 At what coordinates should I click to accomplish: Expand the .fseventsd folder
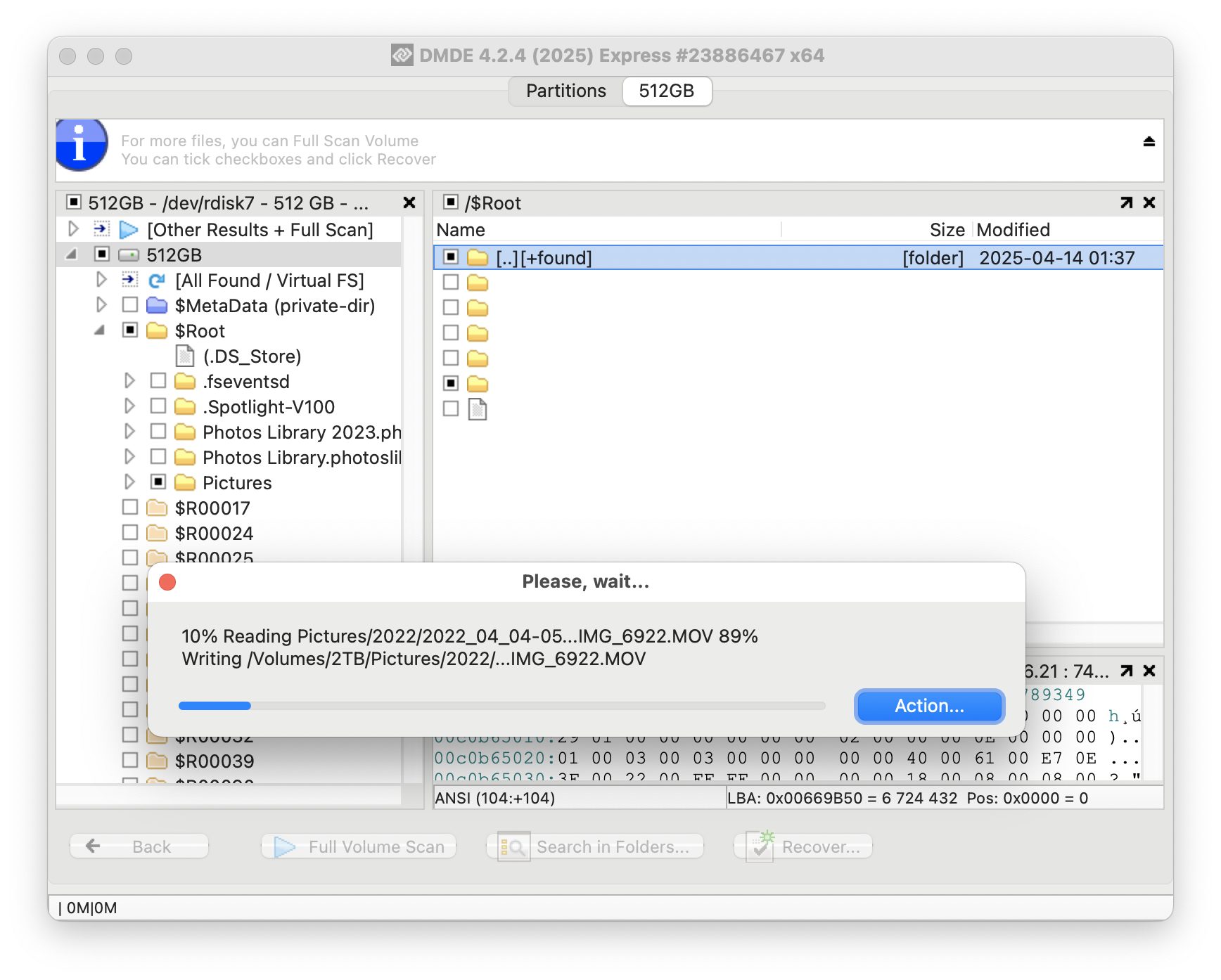point(129,380)
